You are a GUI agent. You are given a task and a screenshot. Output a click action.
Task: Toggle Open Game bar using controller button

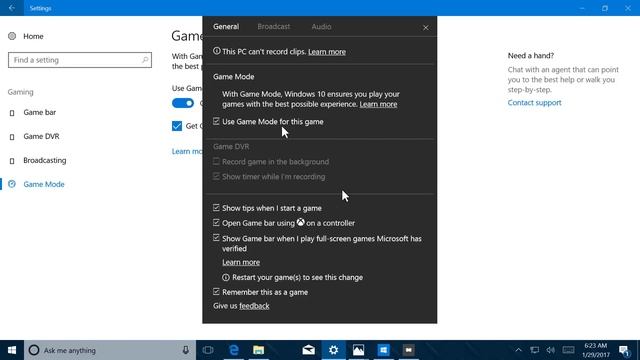216,223
